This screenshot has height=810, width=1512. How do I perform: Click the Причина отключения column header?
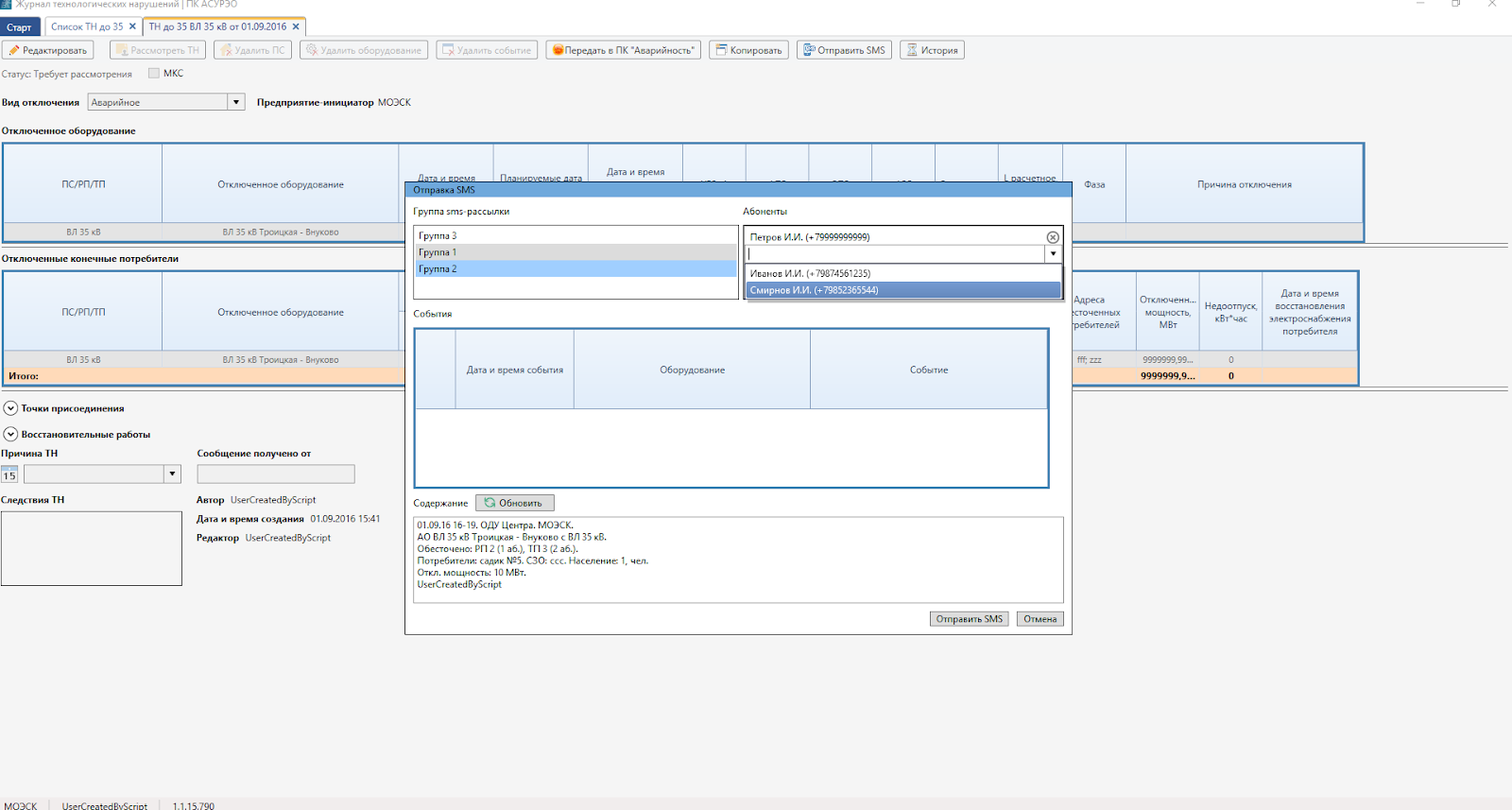point(1245,184)
